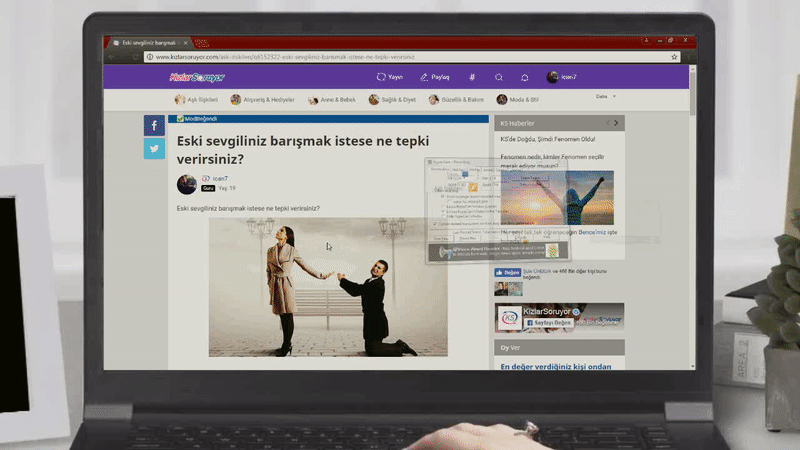Open the Alışveriş & Hediyeler category

point(262,99)
